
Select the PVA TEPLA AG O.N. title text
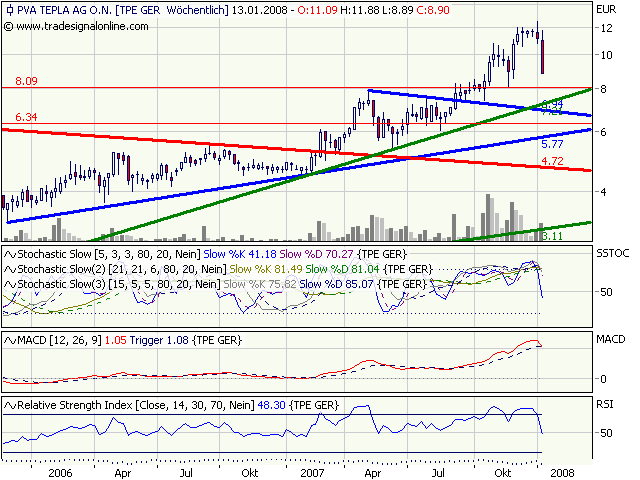[x=62, y=10]
